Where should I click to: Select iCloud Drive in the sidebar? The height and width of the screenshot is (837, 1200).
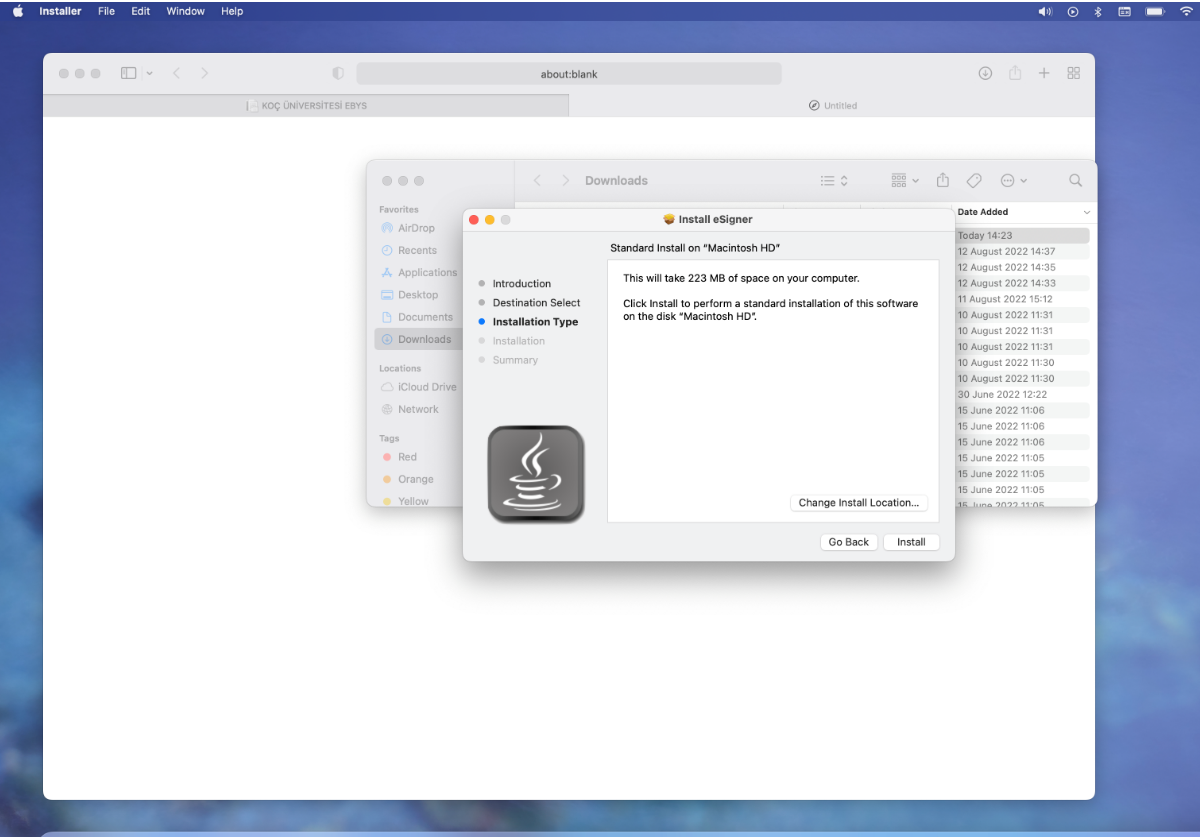[419, 386]
